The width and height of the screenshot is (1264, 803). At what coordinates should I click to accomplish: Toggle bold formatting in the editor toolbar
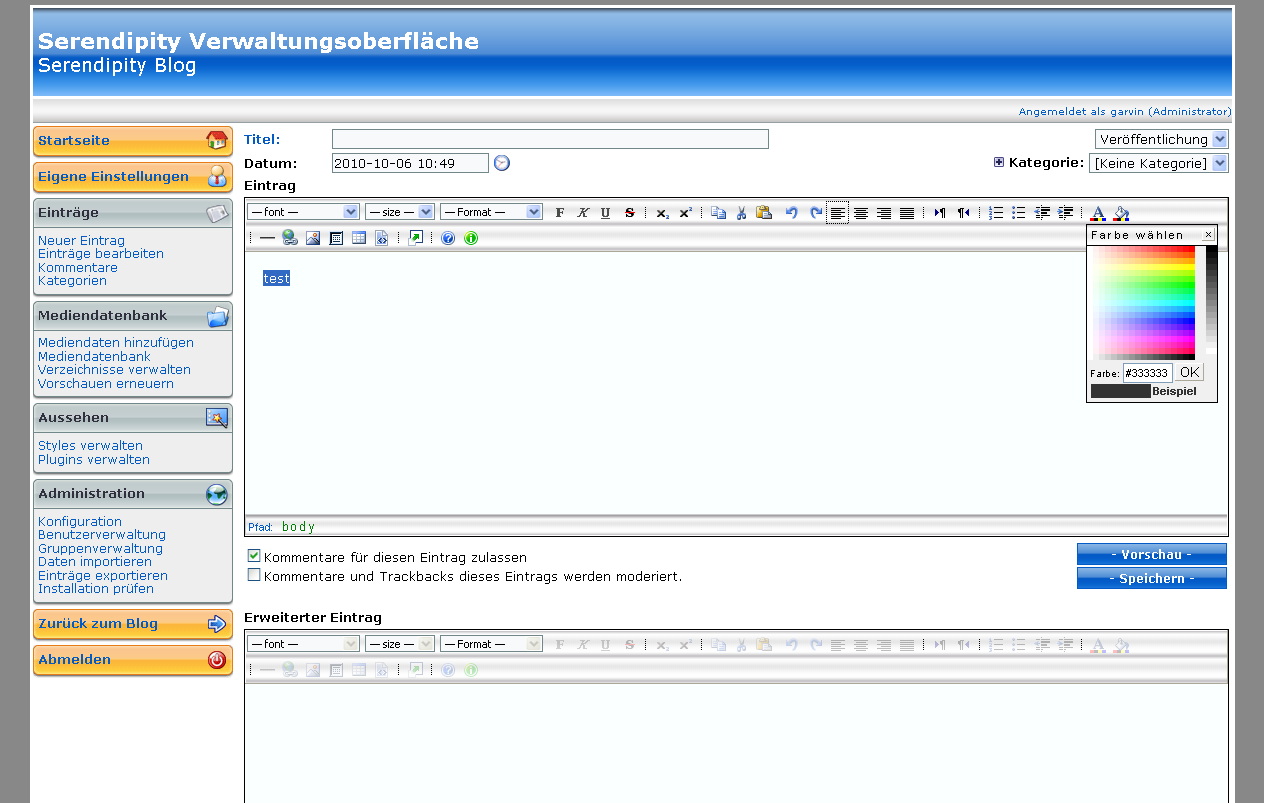click(x=559, y=212)
